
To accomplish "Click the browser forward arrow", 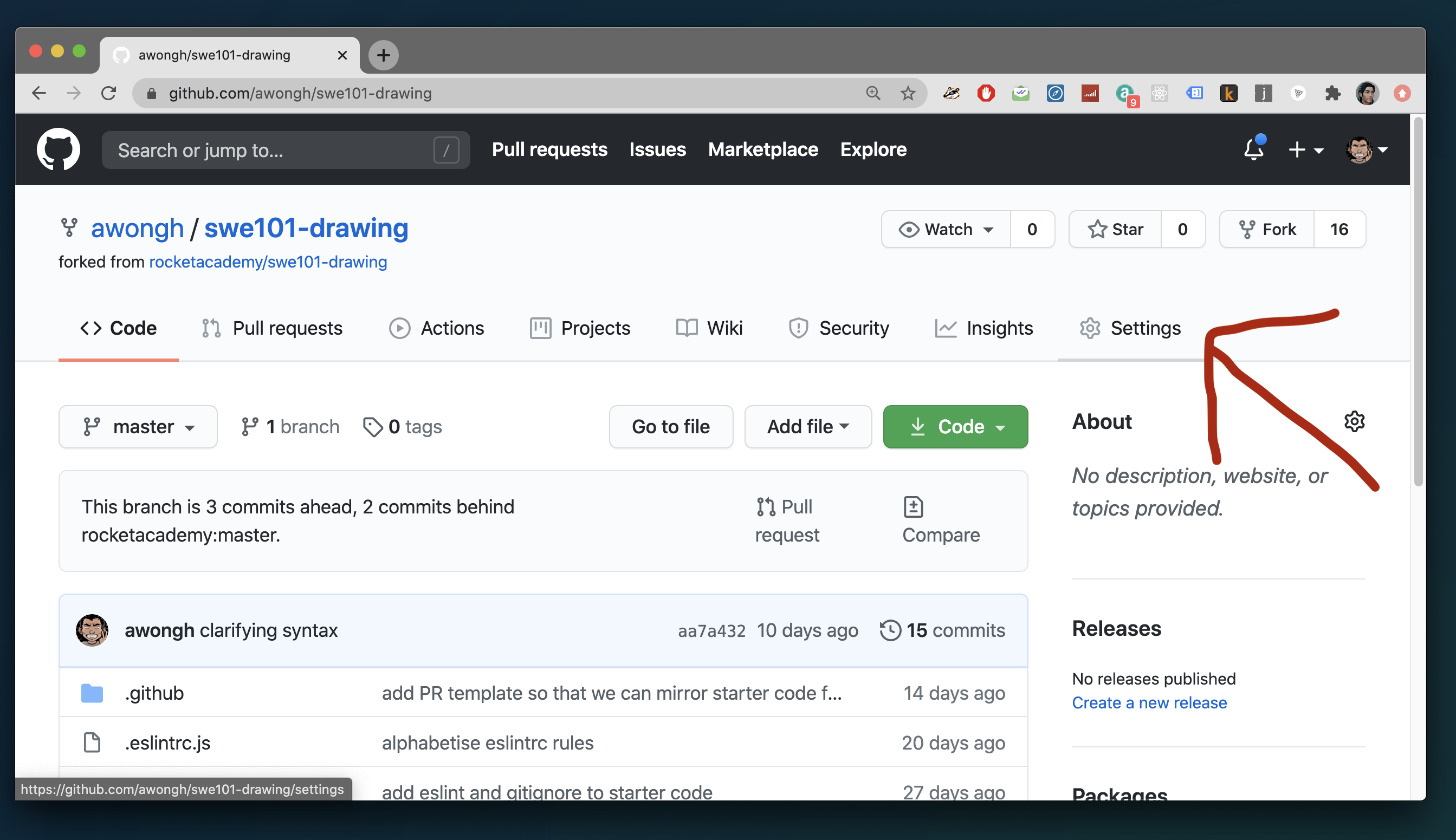I will (73, 93).
